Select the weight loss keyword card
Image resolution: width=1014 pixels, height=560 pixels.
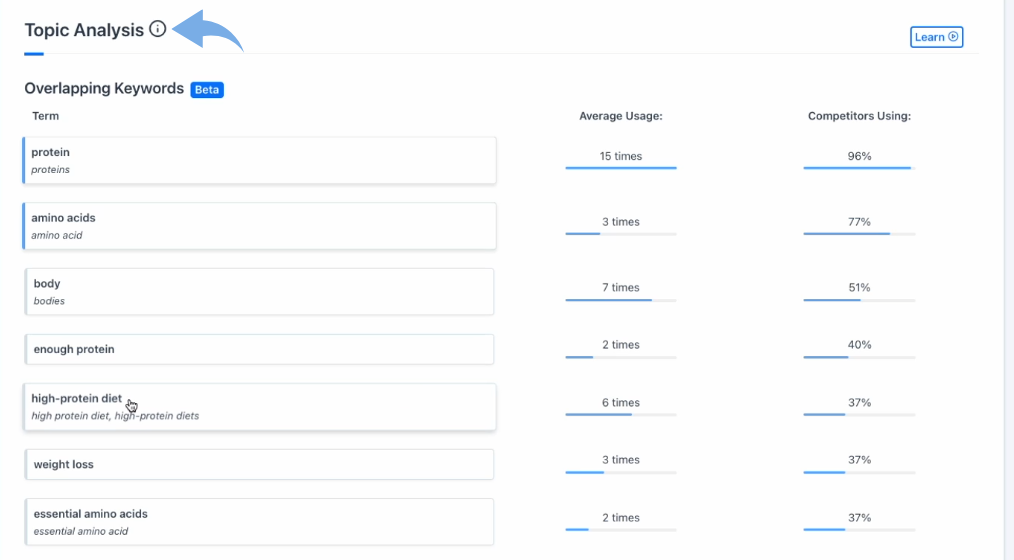pos(259,464)
